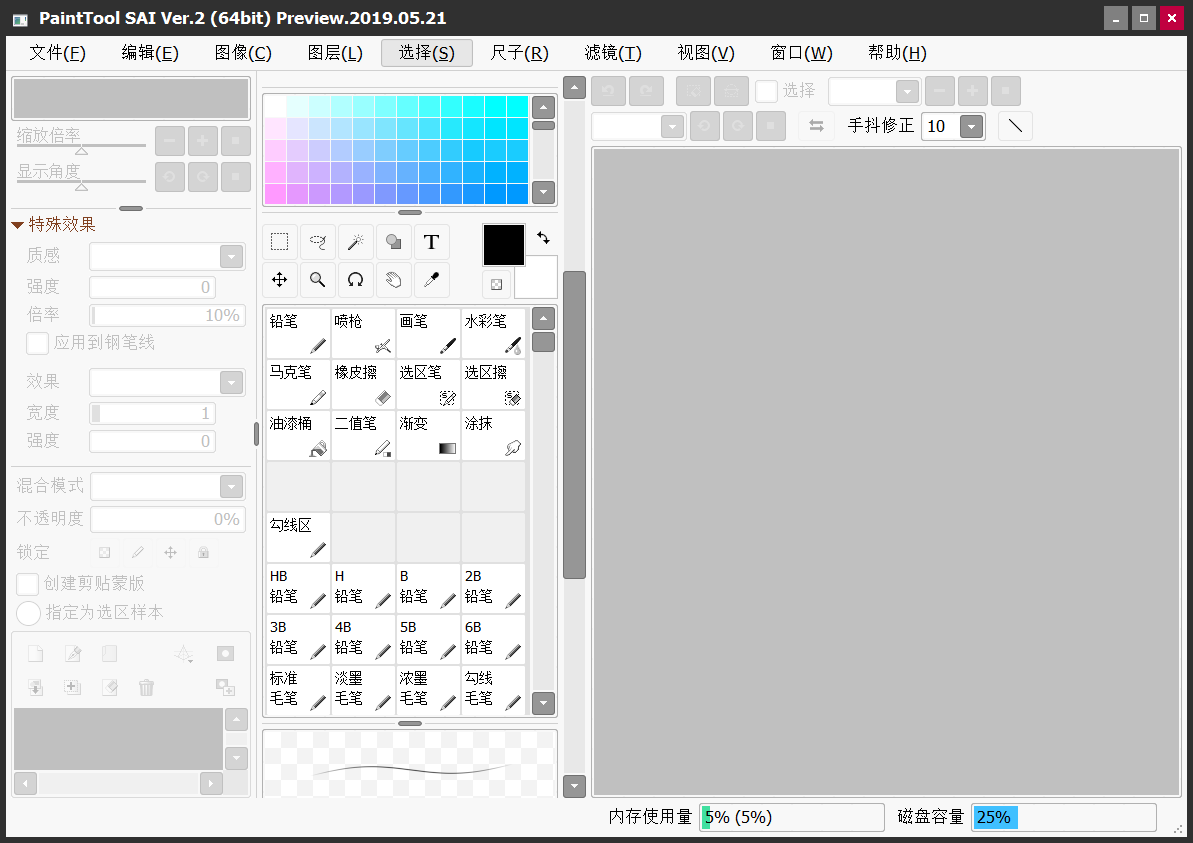
Task: Enable 指定为选区样本 option
Action: point(29,613)
